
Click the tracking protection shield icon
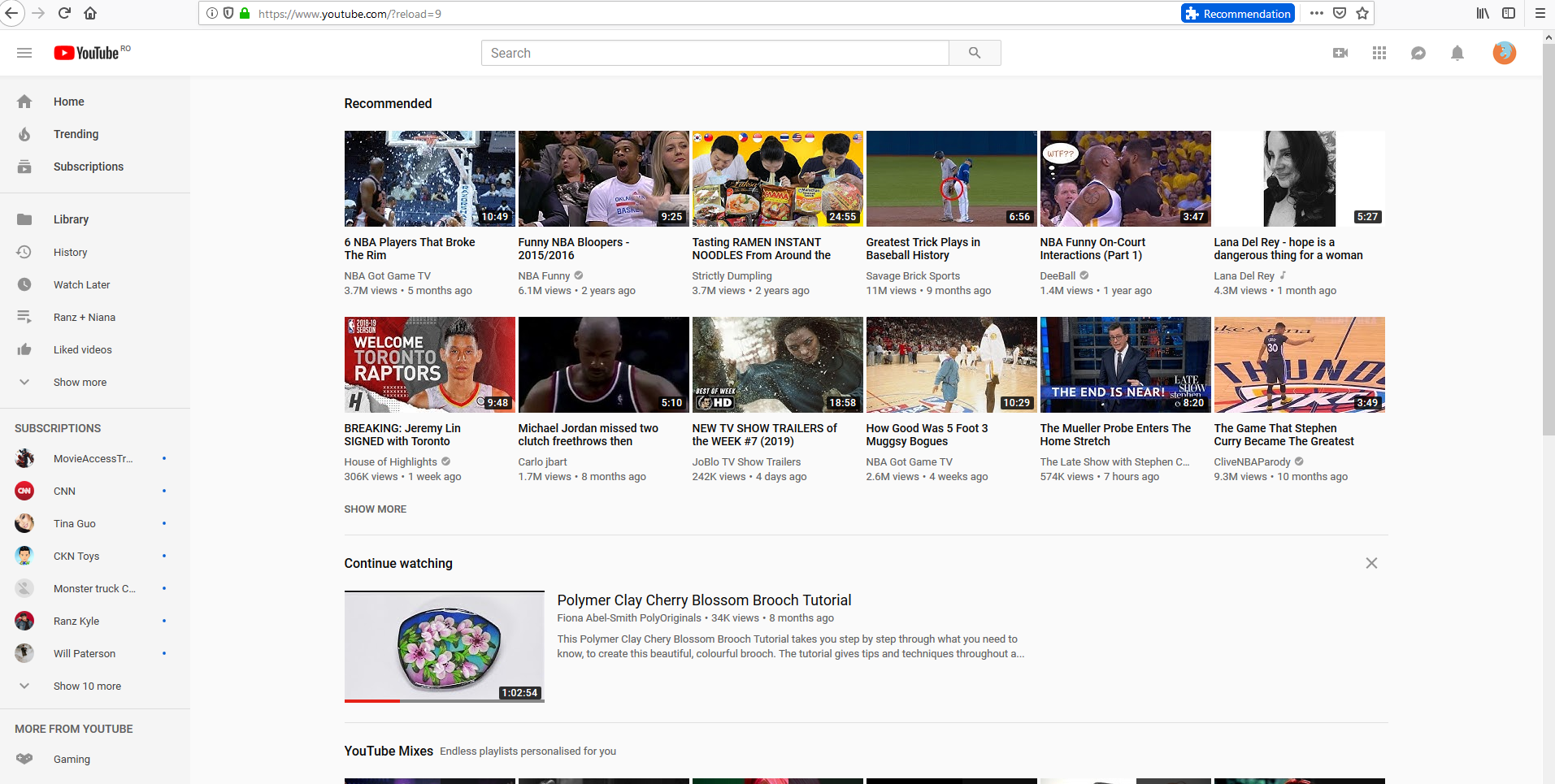228,13
